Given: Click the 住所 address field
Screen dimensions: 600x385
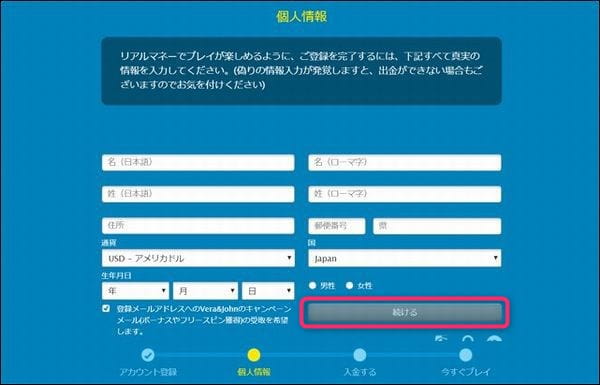Looking at the screenshot, I should (198, 226).
